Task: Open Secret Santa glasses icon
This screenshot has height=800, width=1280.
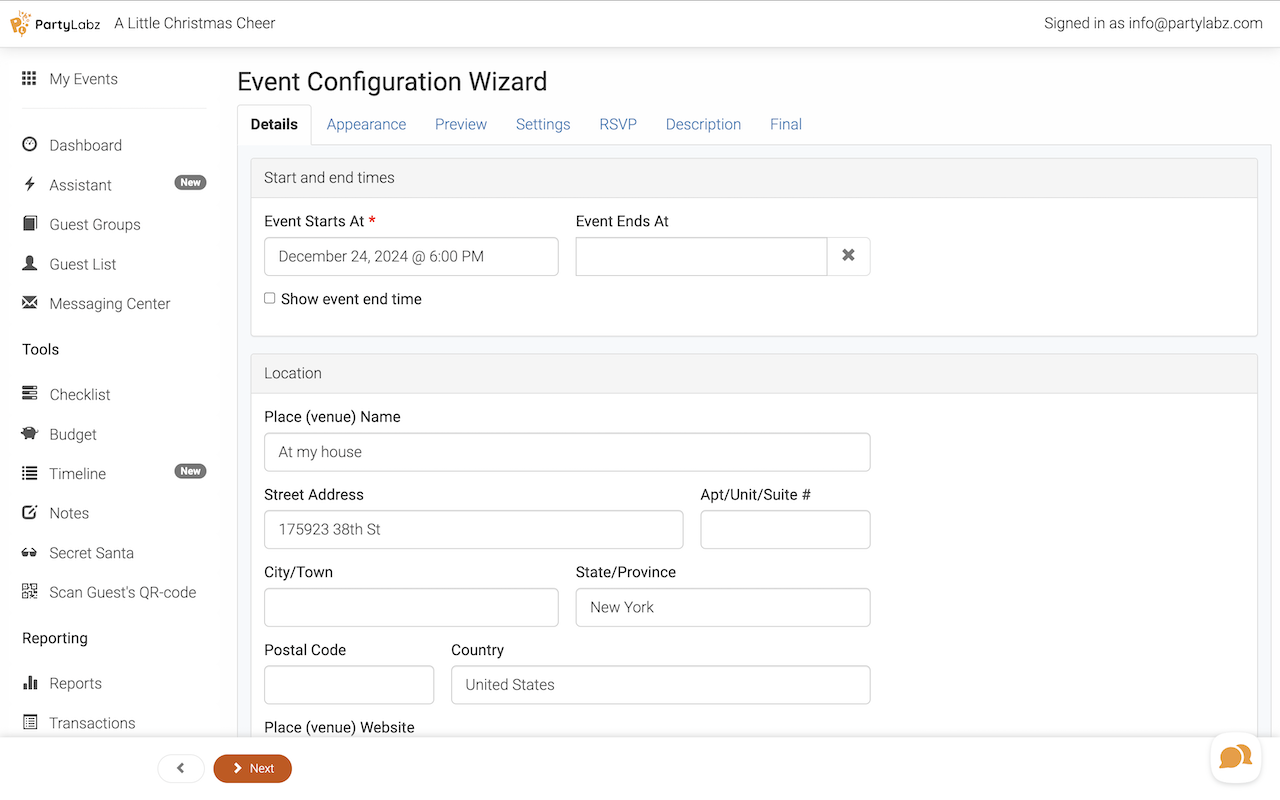Action: tap(30, 553)
